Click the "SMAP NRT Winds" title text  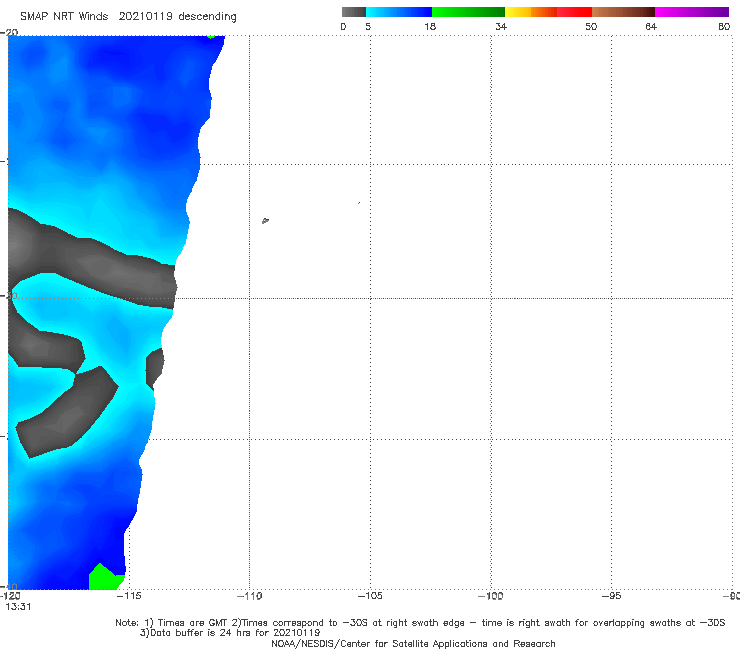point(64,16)
